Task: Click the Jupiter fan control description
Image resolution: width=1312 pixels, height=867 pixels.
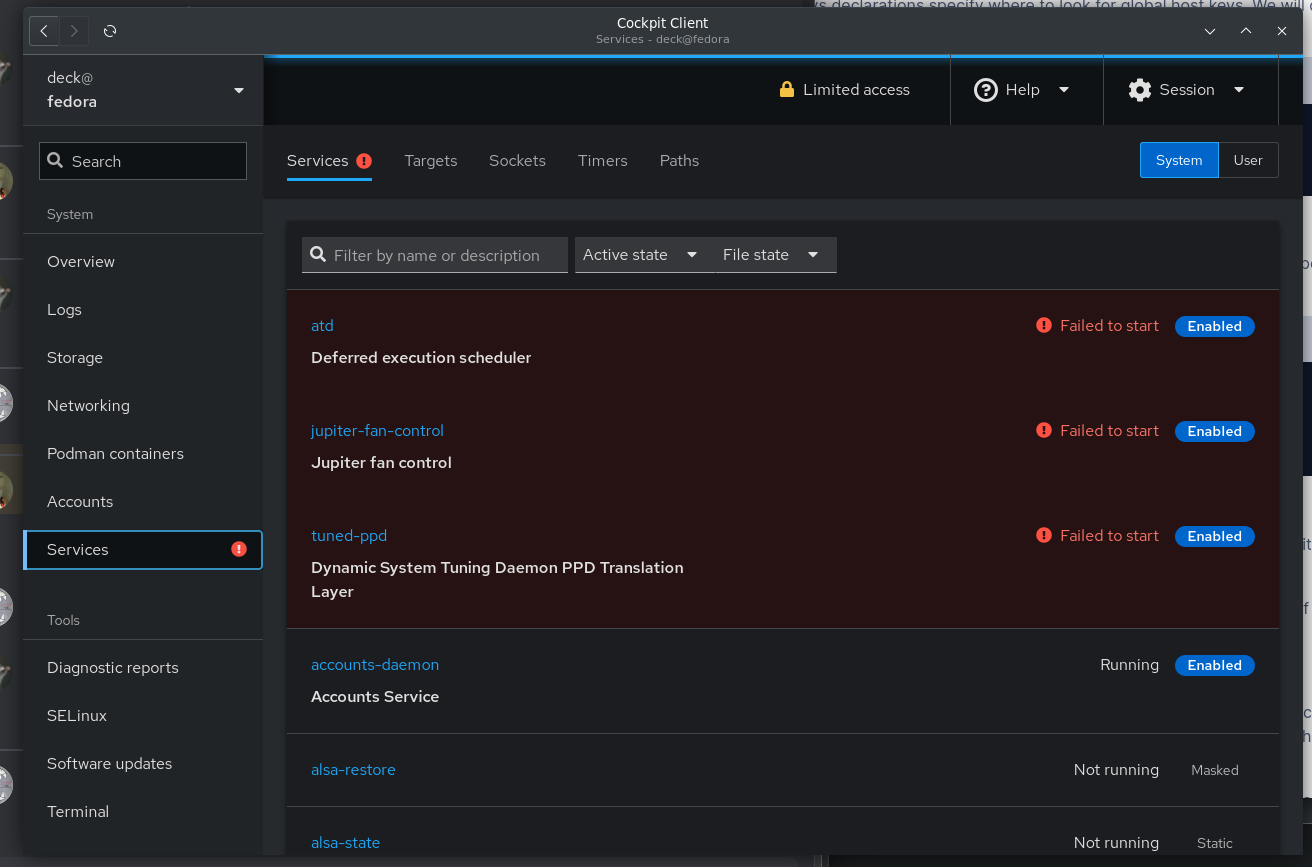Action: 381,463
